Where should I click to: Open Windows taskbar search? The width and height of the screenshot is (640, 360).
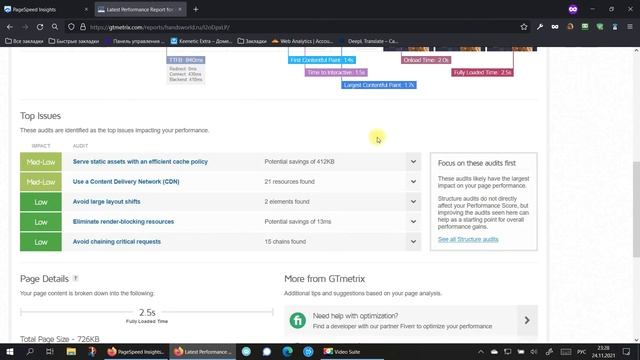point(30,351)
